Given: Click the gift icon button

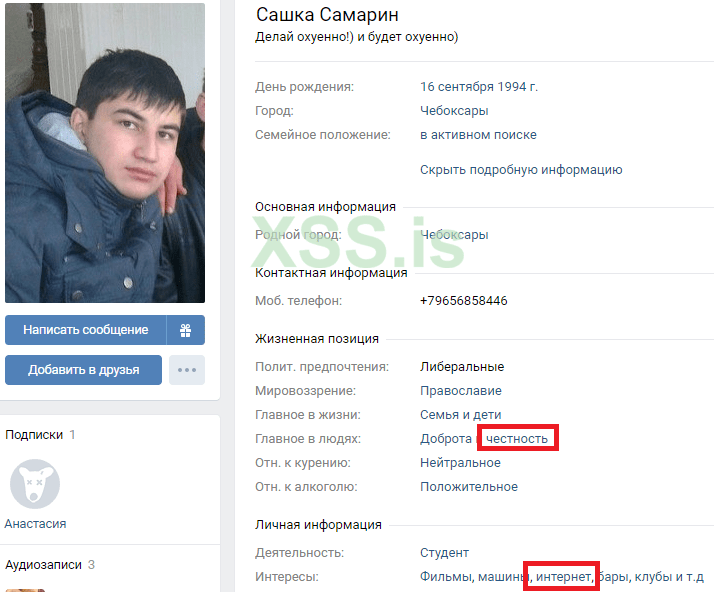Looking at the screenshot, I should 186,330.
